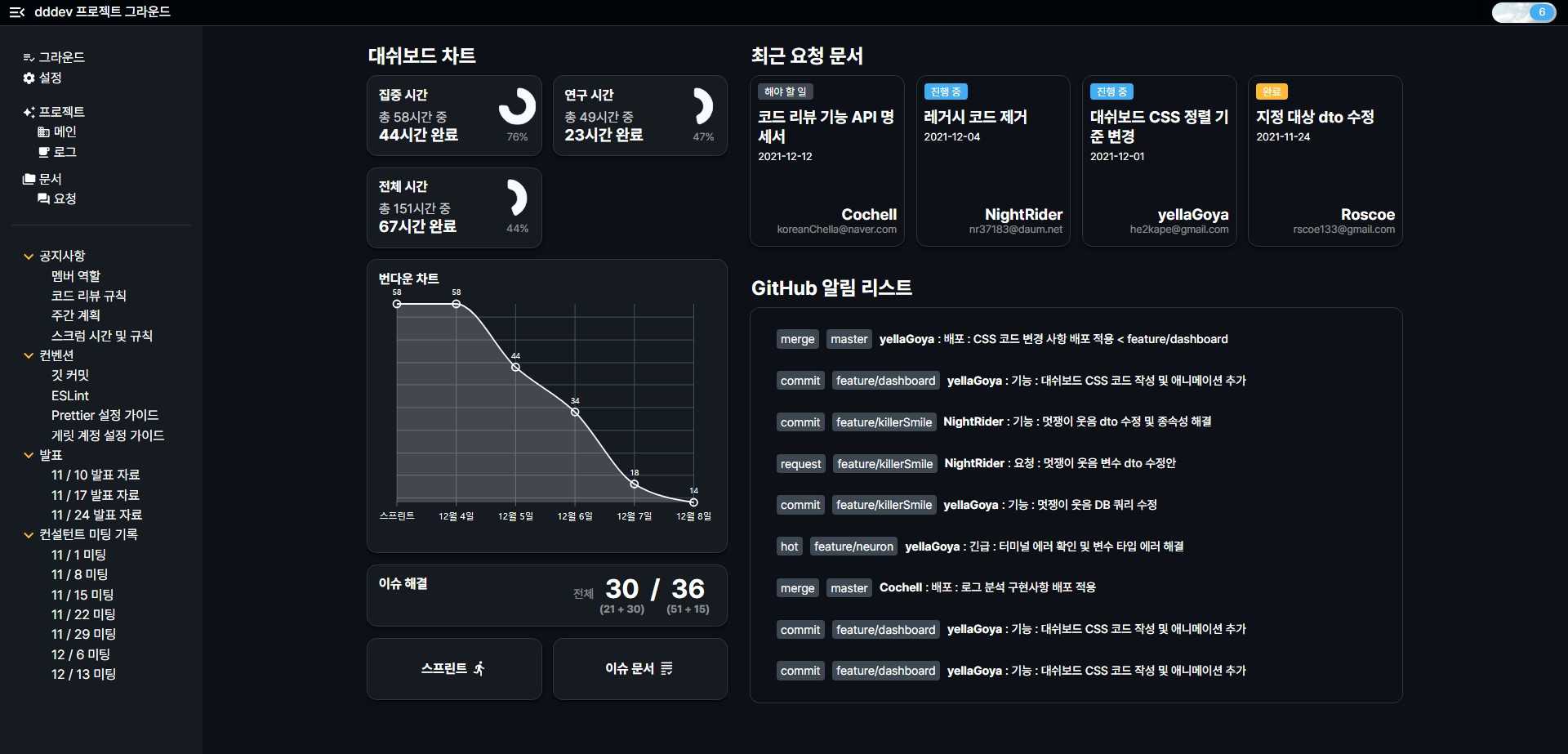
Task: Click the 그라운드 checklist icon
Action: pyautogui.click(x=29, y=58)
